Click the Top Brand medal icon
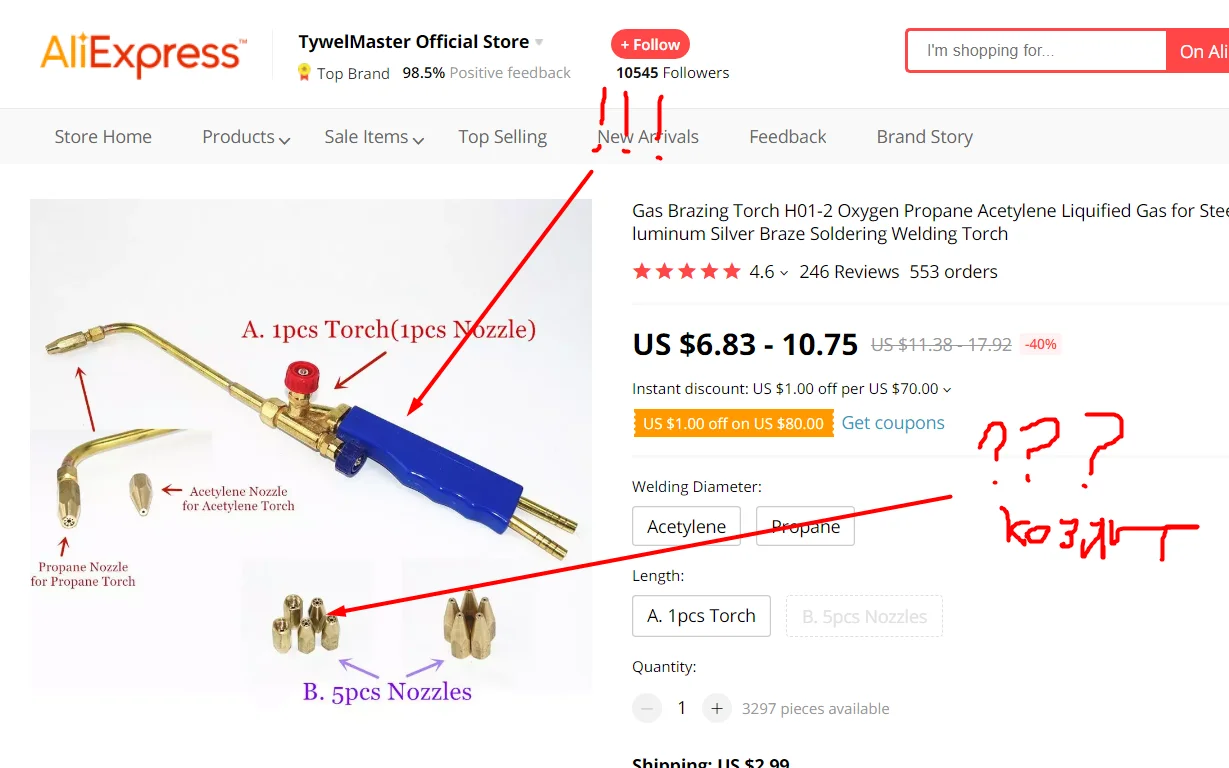The height and width of the screenshot is (768, 1229). click(x=304, y=72)
